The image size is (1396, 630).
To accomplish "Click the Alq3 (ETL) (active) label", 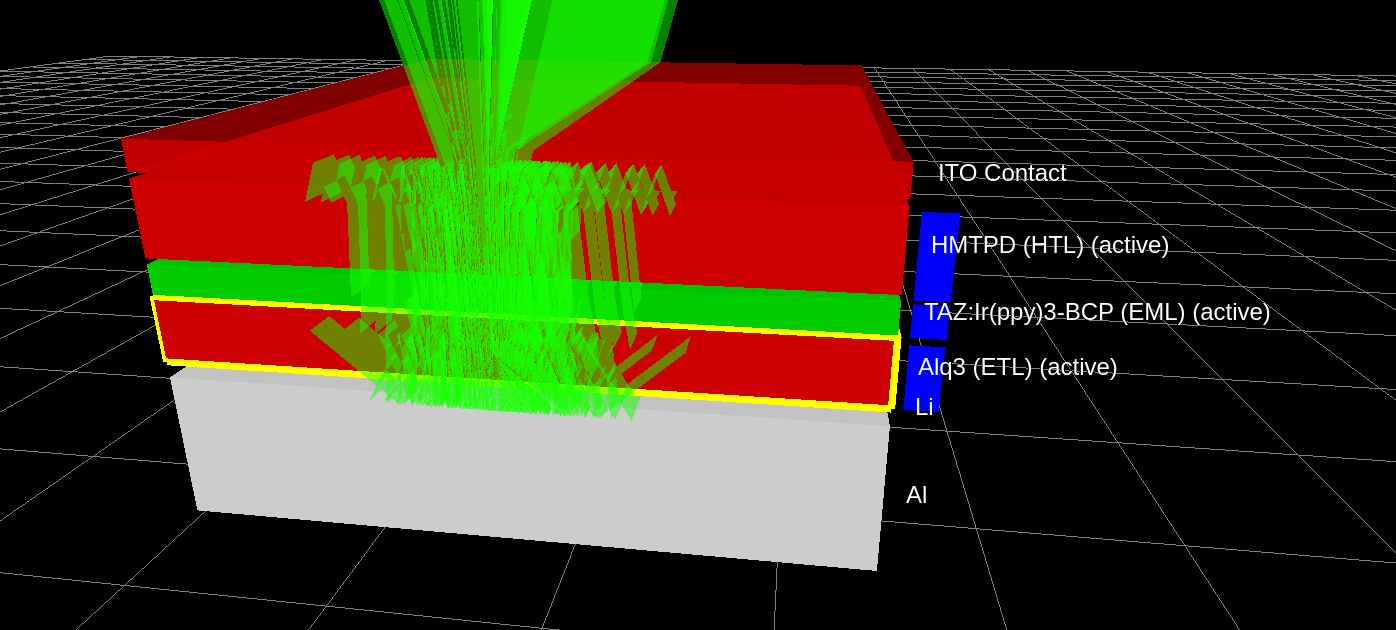I will pyautogui.click(x=1017, y=368).
